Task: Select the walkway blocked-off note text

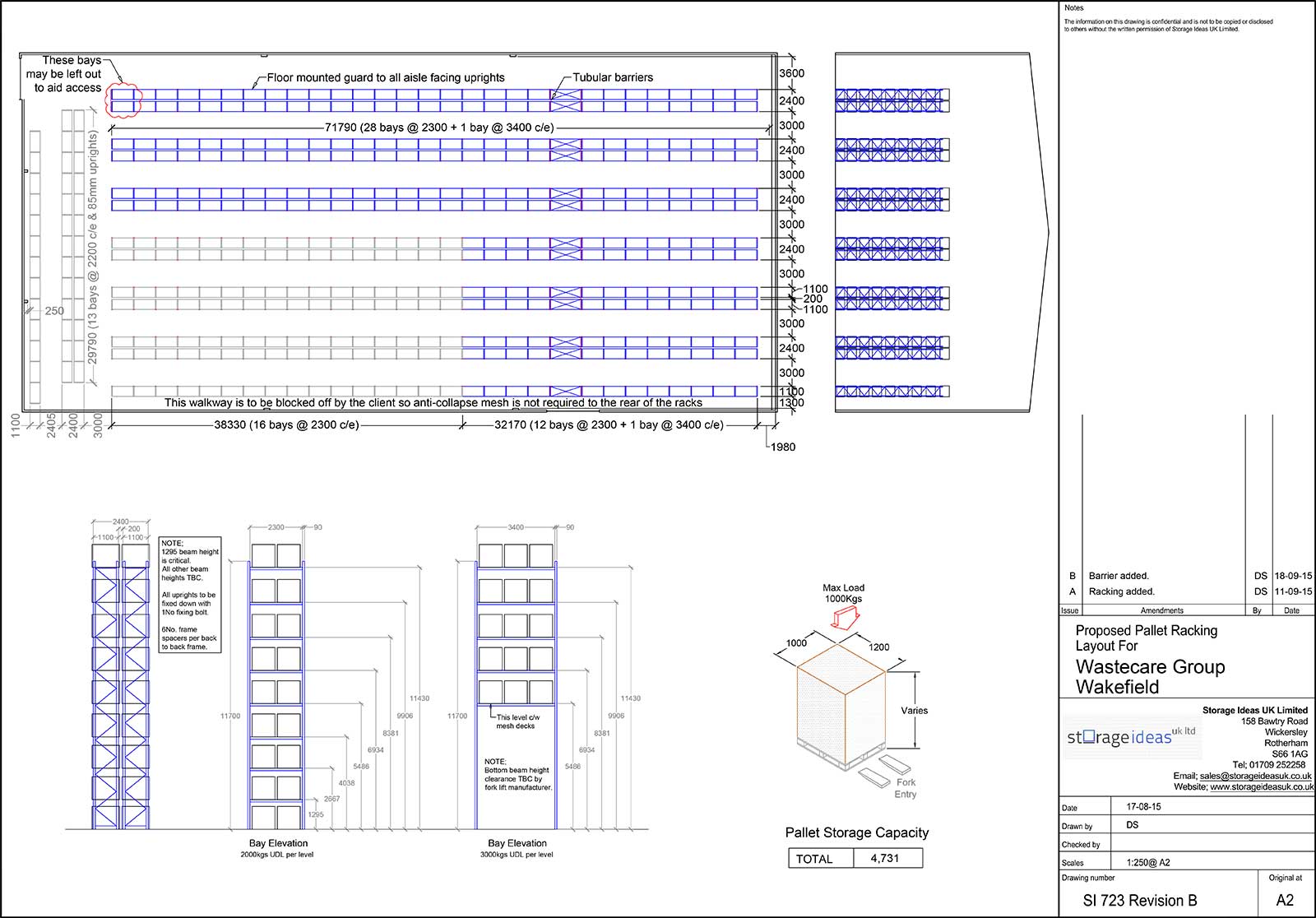Action: coord(433,403)
